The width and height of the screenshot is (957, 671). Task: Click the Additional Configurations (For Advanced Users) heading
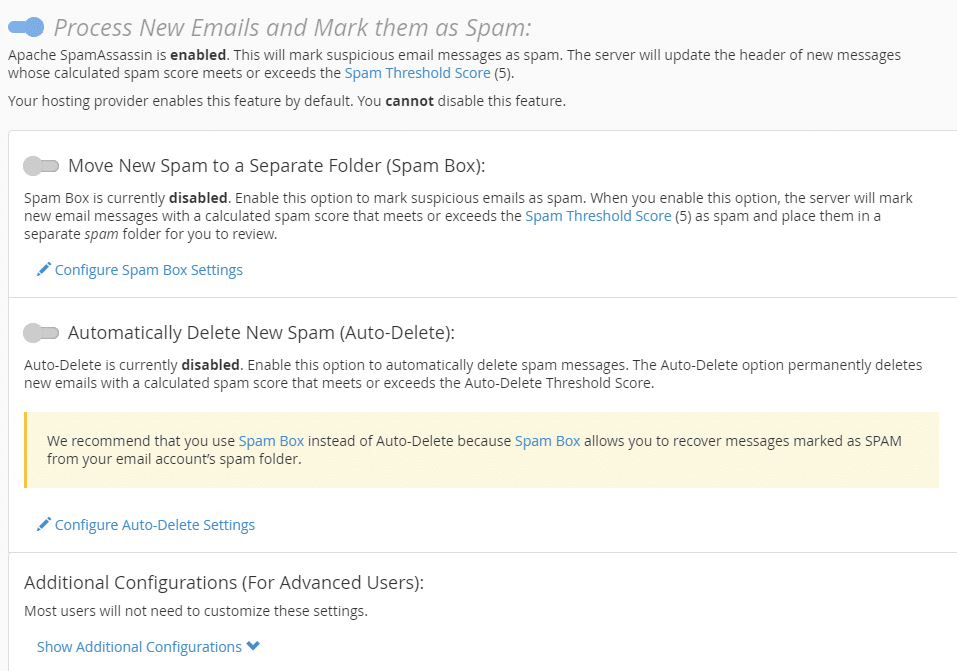223,582
